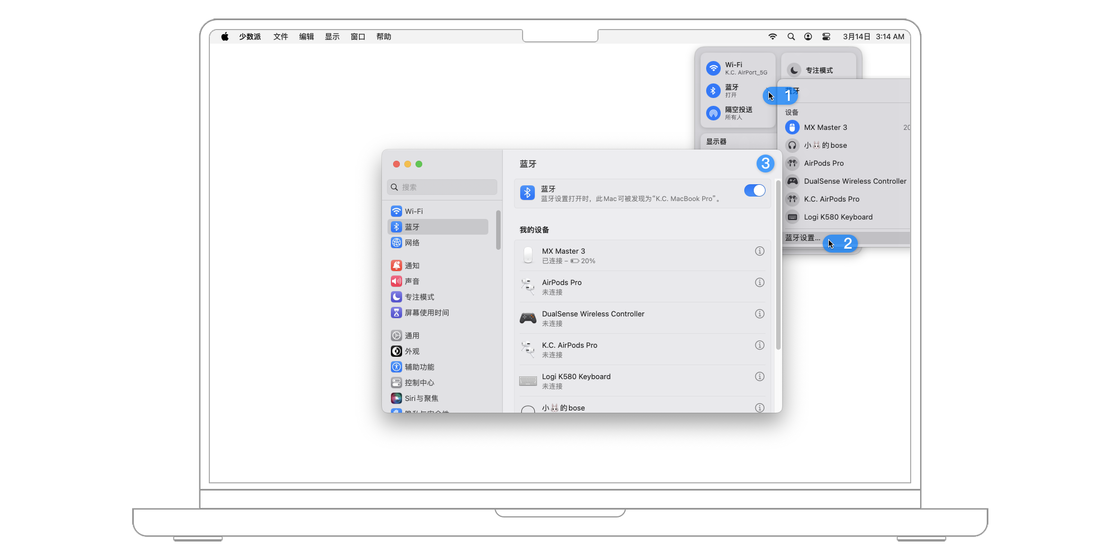Open the 帮助 menu
Image resolution: width=1120 pixels, height=560 pixels.
384,36
